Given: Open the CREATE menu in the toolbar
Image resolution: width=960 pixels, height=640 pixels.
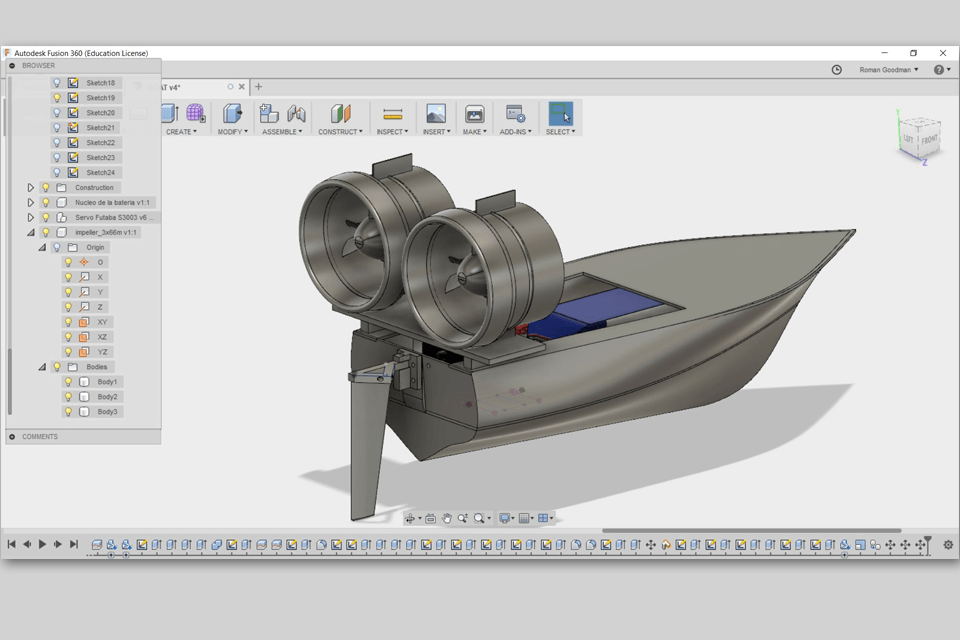Looking at the screenshot, I should click(x=181, y=132).
